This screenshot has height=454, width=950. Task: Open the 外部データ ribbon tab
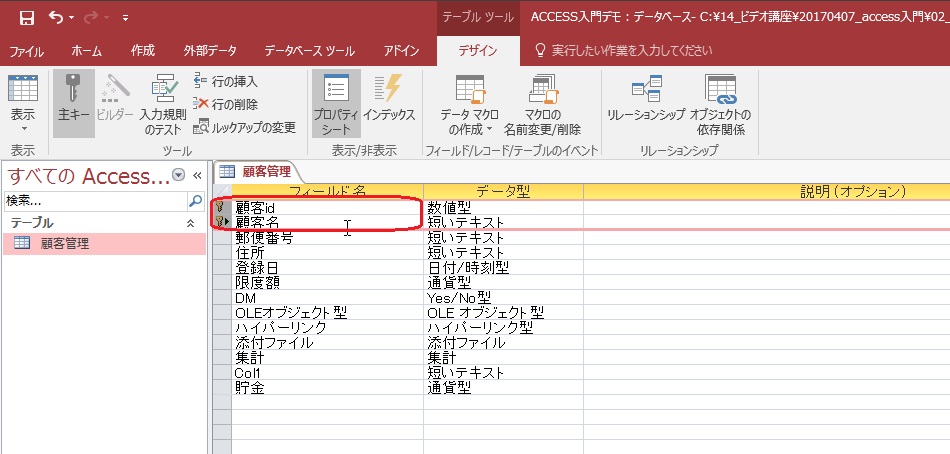click(x=210, y=49)
